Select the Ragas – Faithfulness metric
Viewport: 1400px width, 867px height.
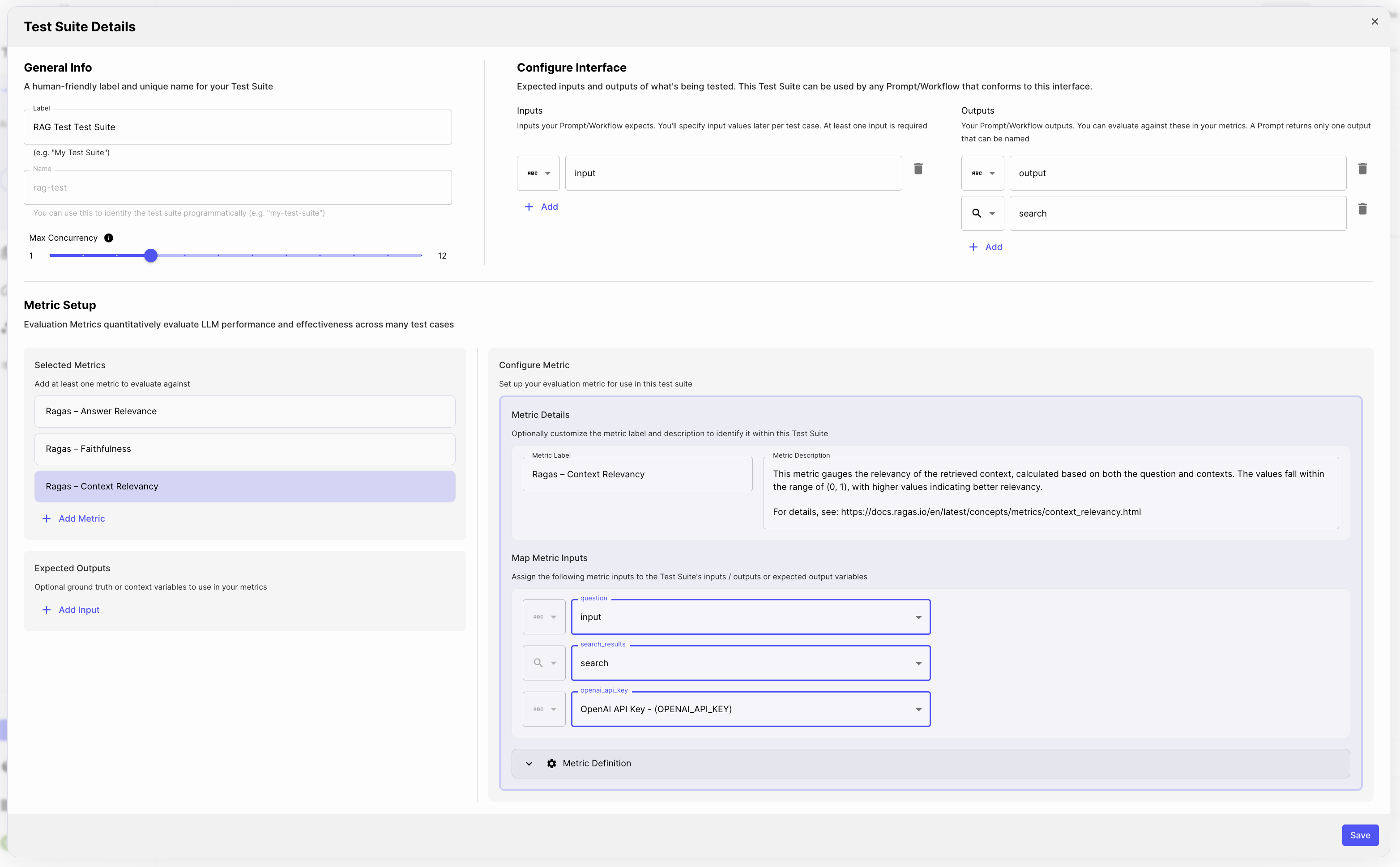pos(244,448)
